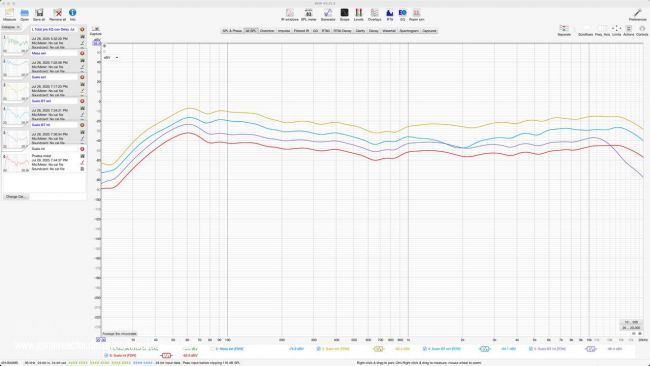This screenshot has width=650, height=366.
Task: Open the graph Limits settings
Action: point(616,30)
